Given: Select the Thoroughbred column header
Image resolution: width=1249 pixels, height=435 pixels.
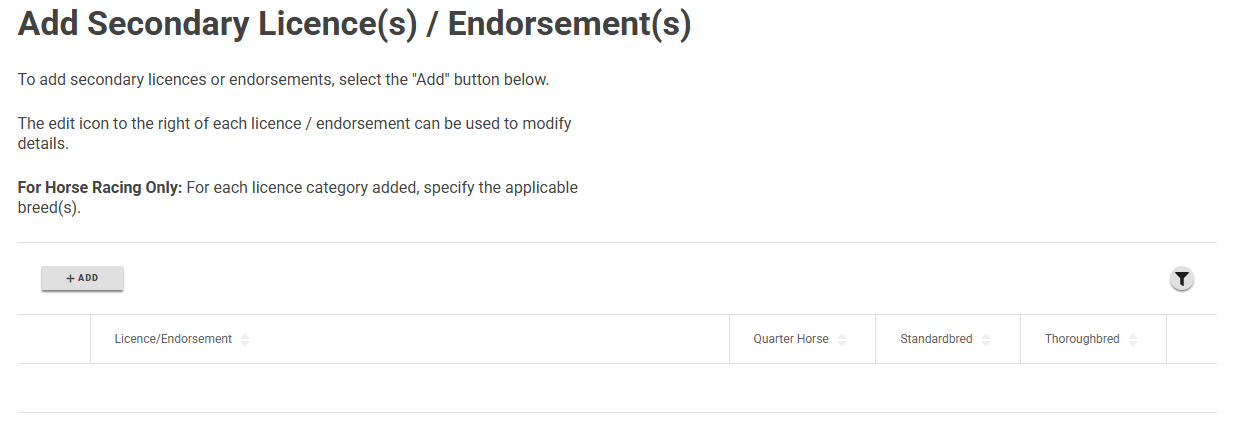Looking at the screenshot, I should coord(1093,340).
